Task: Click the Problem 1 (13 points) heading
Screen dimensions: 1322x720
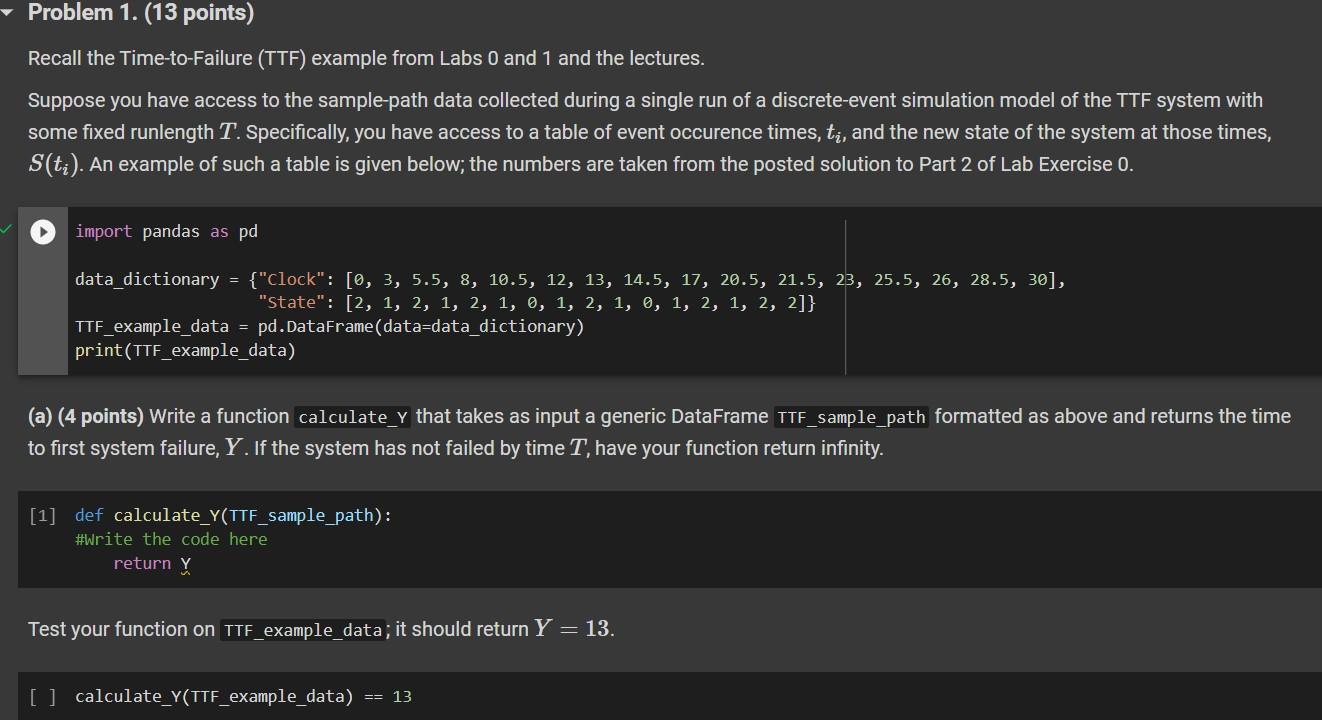Action: click(x=140, y=12)
